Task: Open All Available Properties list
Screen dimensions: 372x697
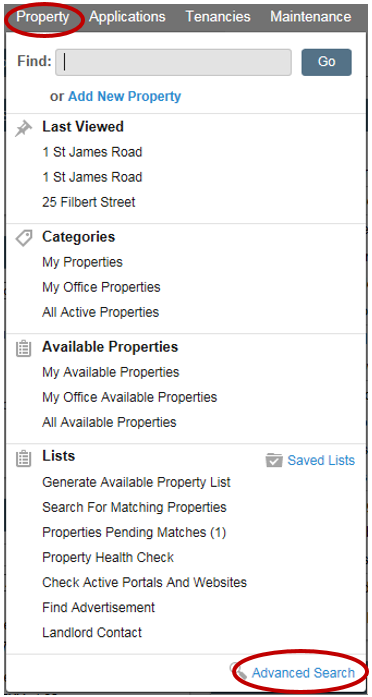Action: [109, 422]
